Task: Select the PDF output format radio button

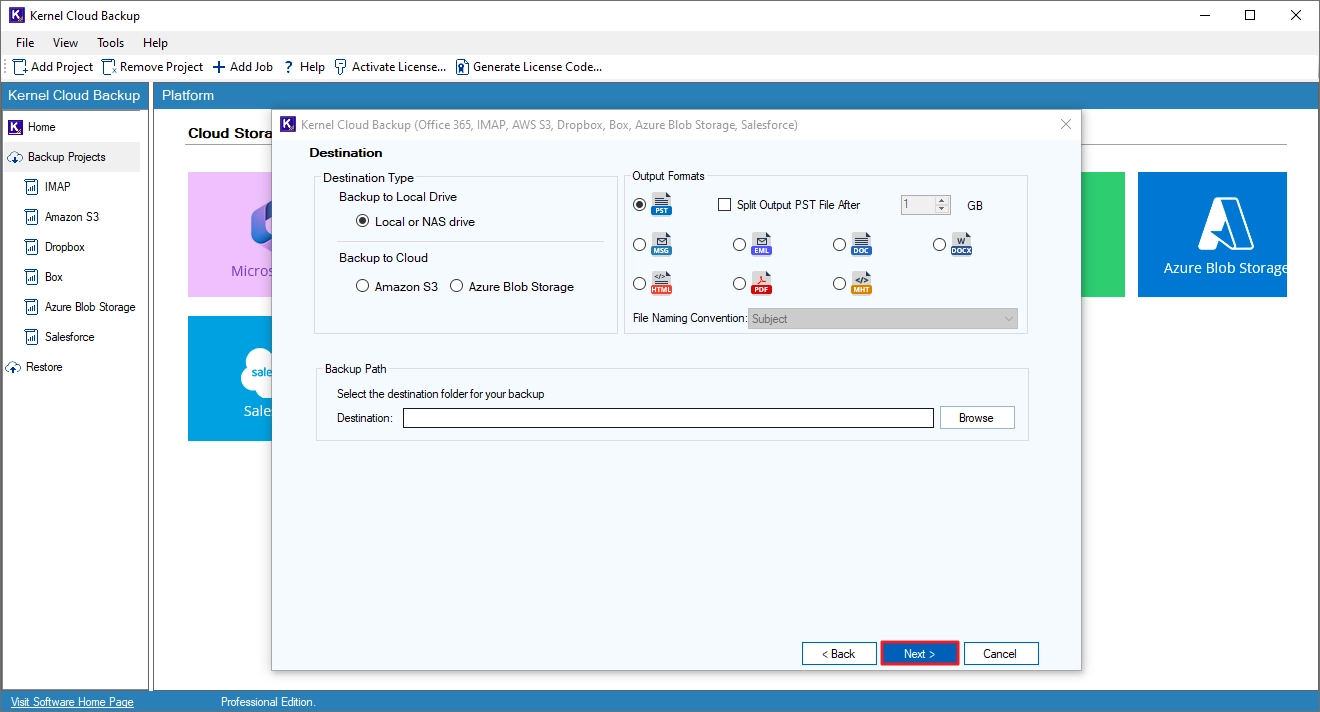Action: (739, 284)
